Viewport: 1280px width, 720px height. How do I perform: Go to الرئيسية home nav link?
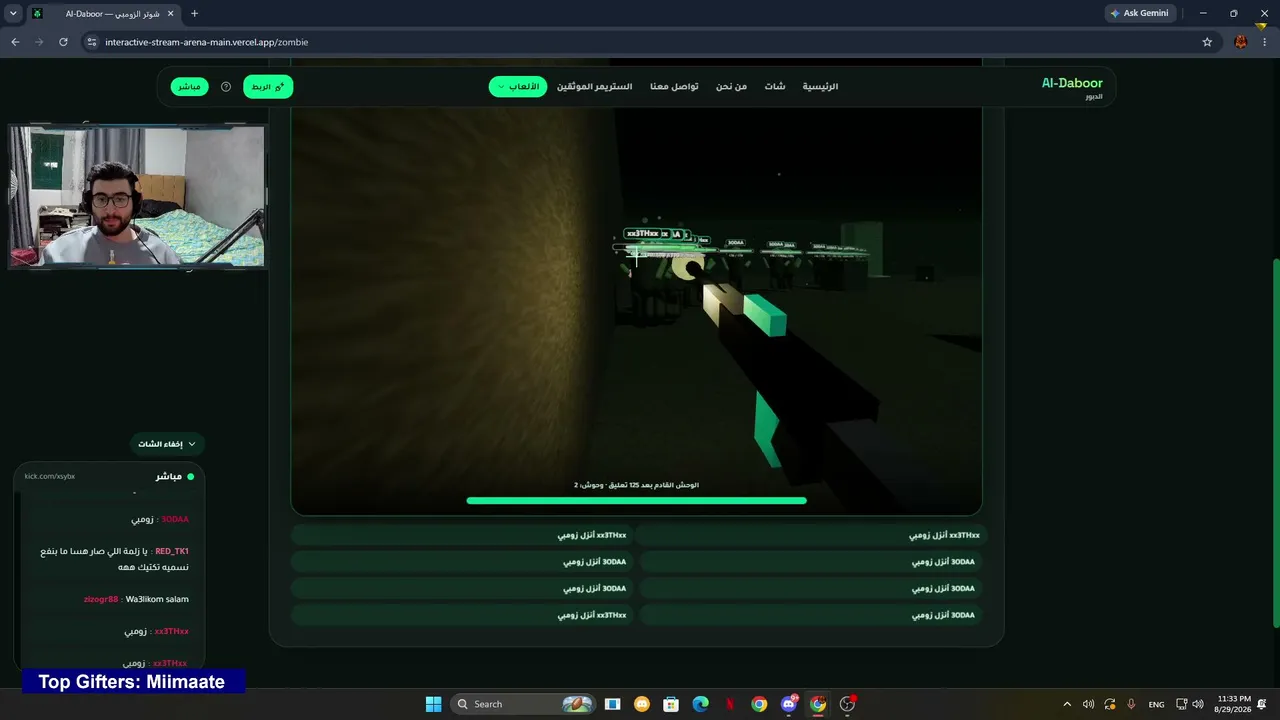pyautogui.click(x=820, y=87)
